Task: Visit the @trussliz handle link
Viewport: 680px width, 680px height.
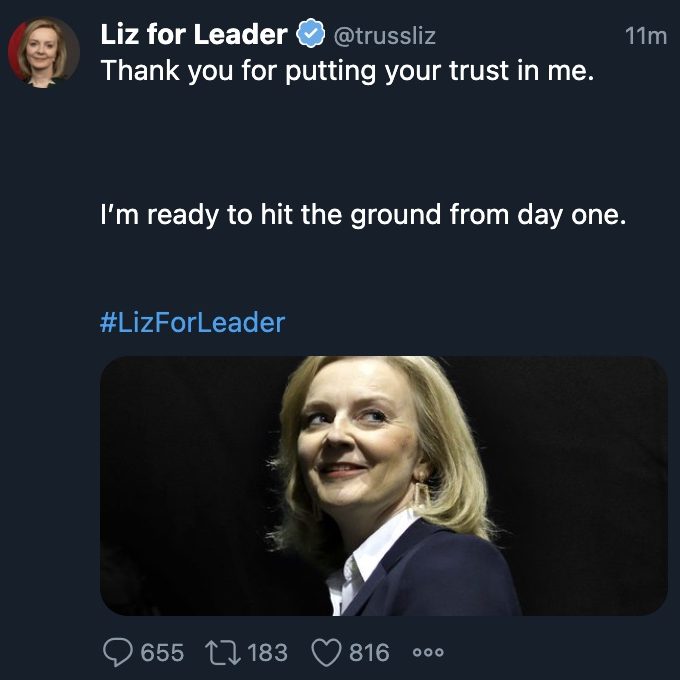Action: [383, 36]
